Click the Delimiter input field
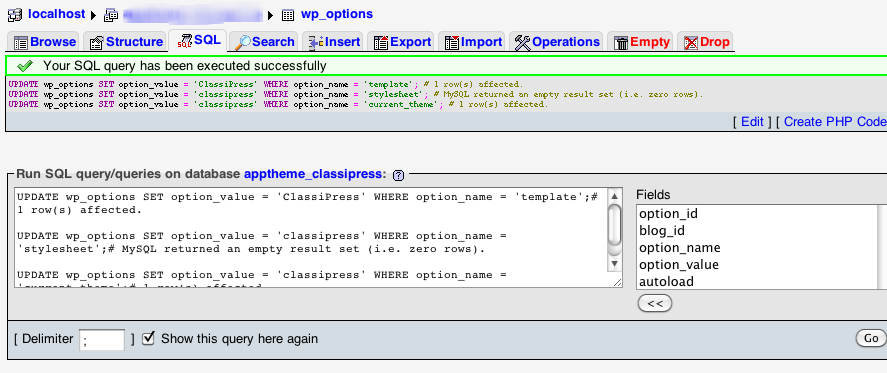This screenshot has height=373, width=887. tap(102, 340)
